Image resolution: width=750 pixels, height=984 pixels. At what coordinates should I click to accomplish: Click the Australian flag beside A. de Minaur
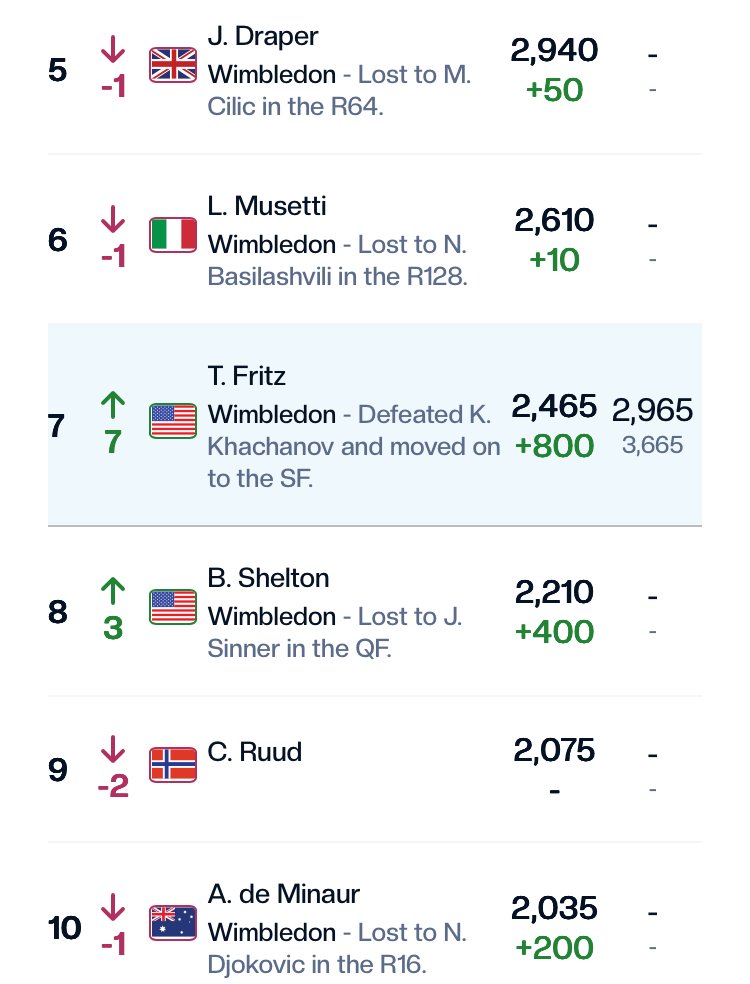173,923
